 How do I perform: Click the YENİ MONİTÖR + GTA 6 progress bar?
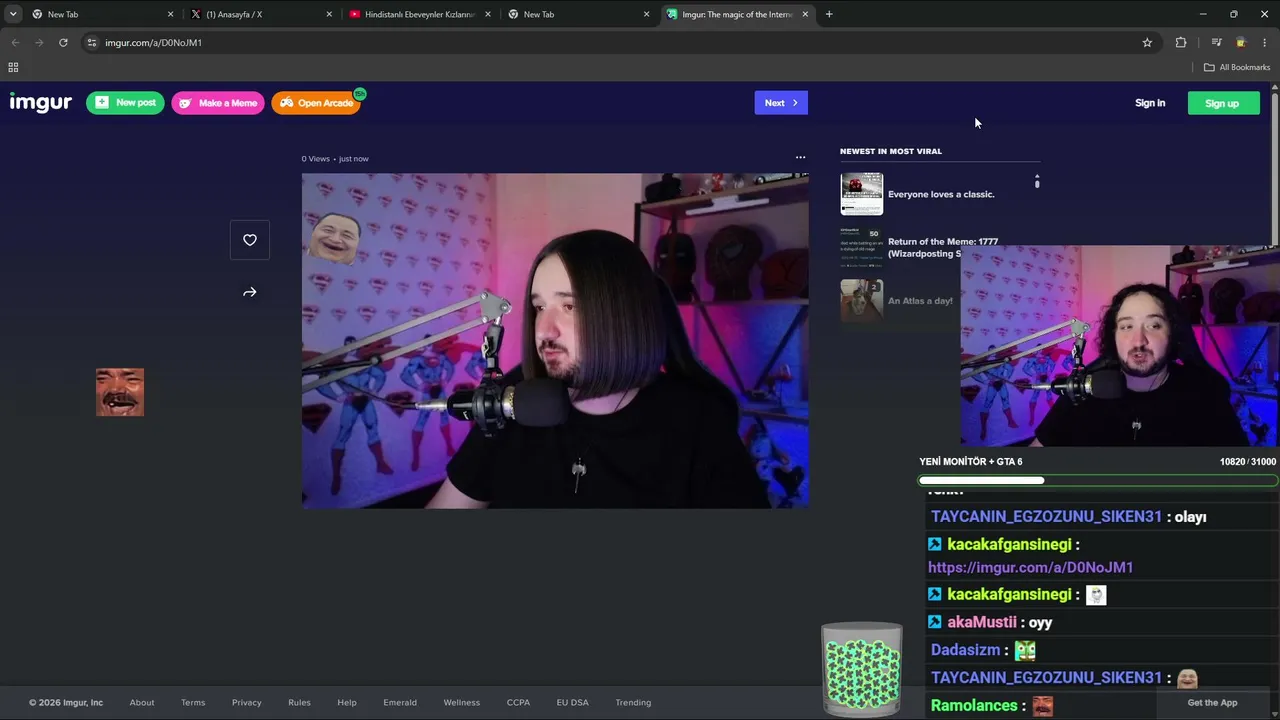pos(1097,480)
